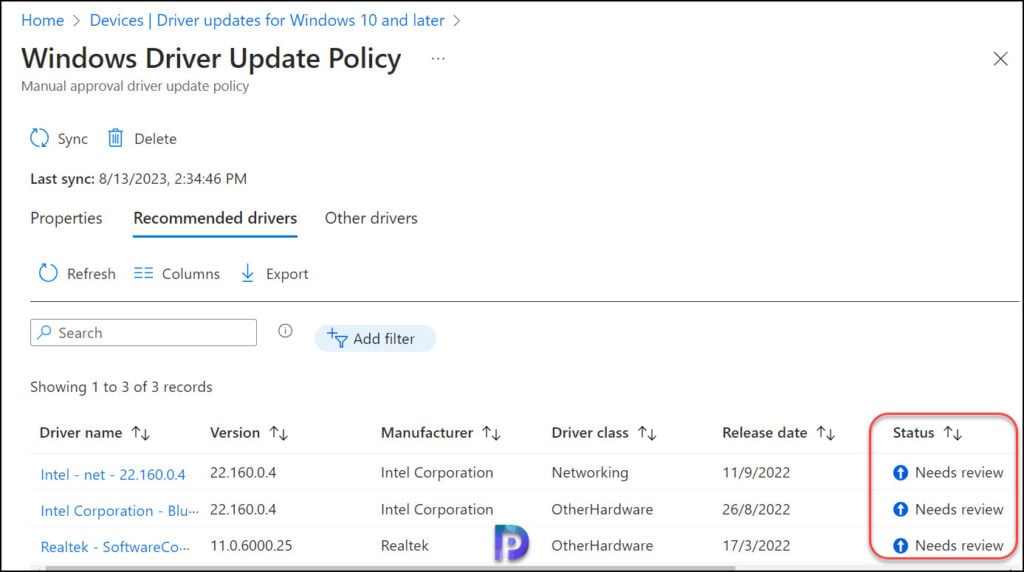The height and width of the screenshot is (572, 1024).
Task: Open the Intel - net - 22.160.0.4 driver
Action: (x=113, y=475)
